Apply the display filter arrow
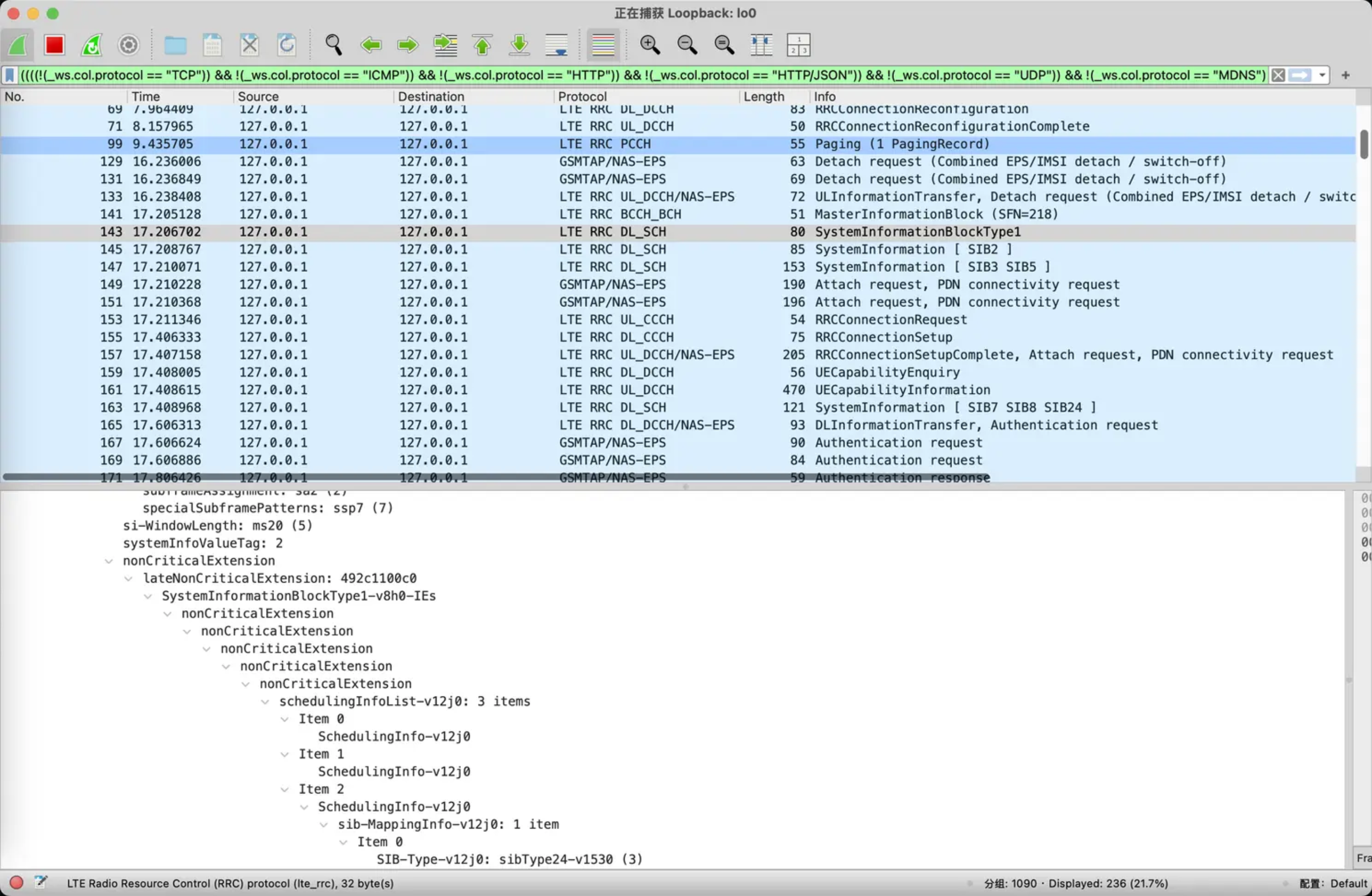Screen dimensions: 1372x896 coord(1299,75)
